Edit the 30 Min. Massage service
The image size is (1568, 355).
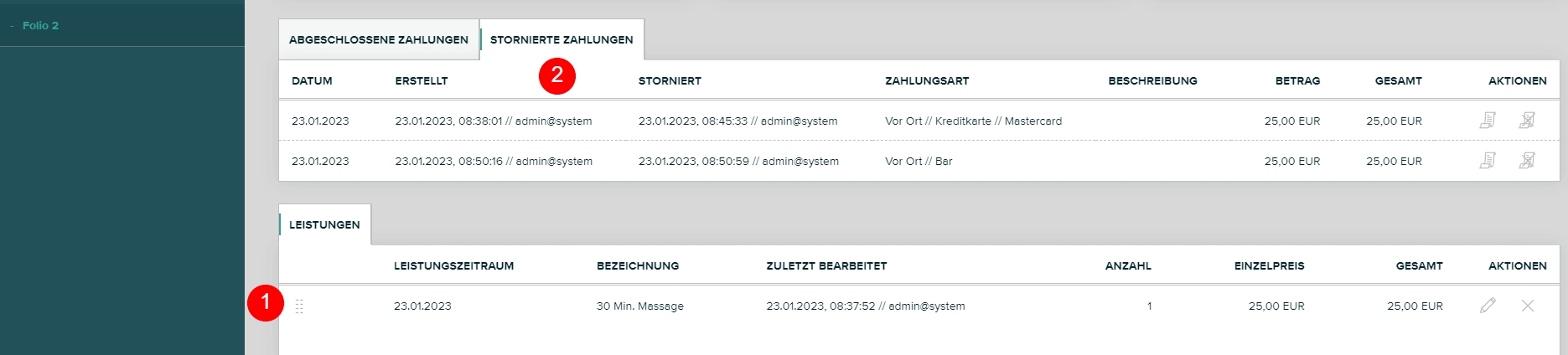(x=1488, y=306)
